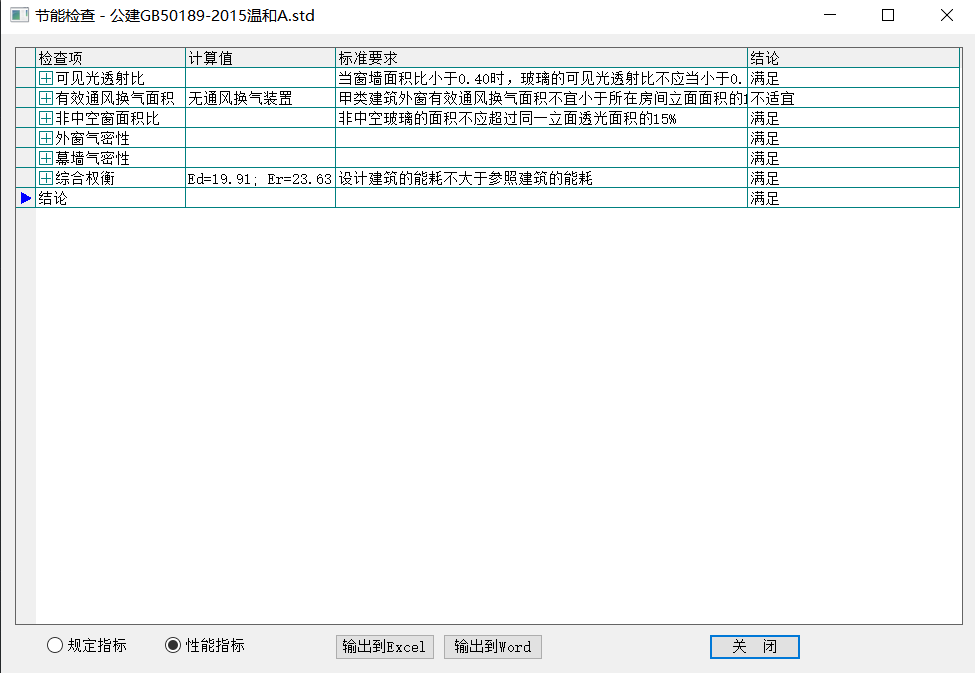Click the 检查项 column header
This screenshot has height=673, width=975.
110,58
